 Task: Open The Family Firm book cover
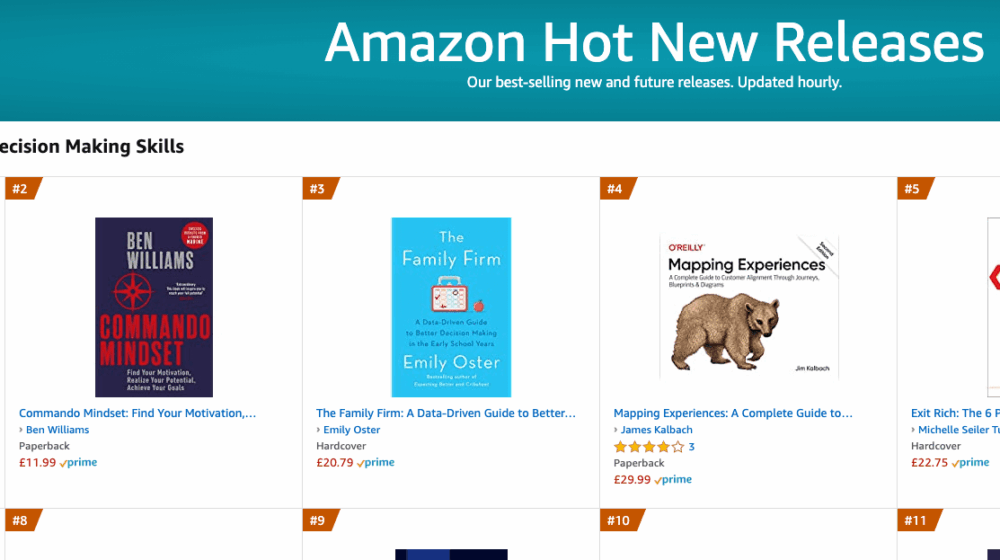click(451, 307)
